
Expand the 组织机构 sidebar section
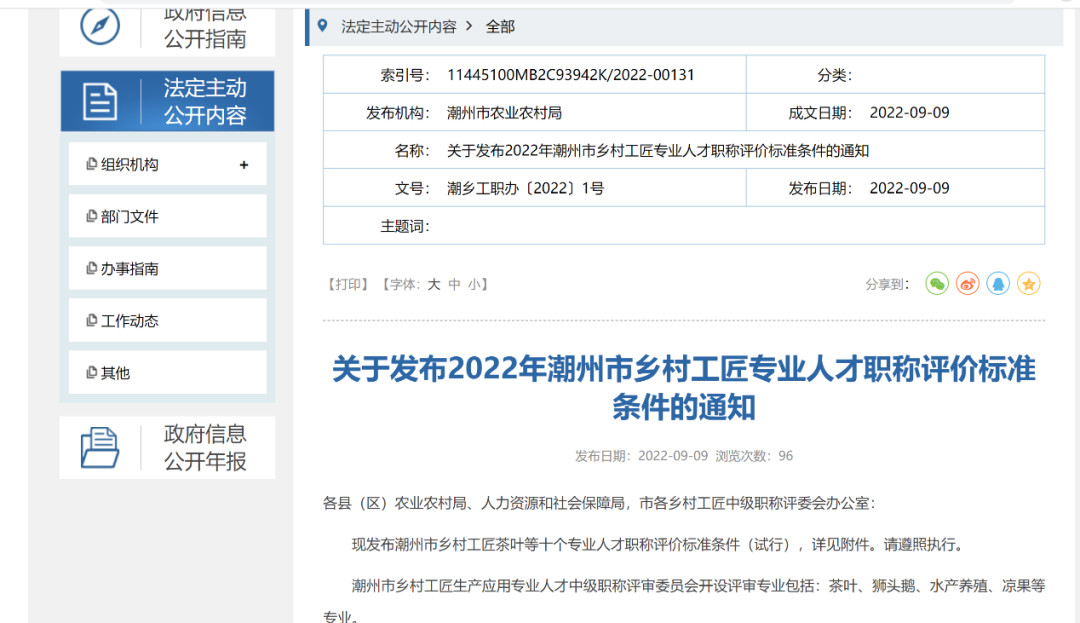tap(246, 163)
